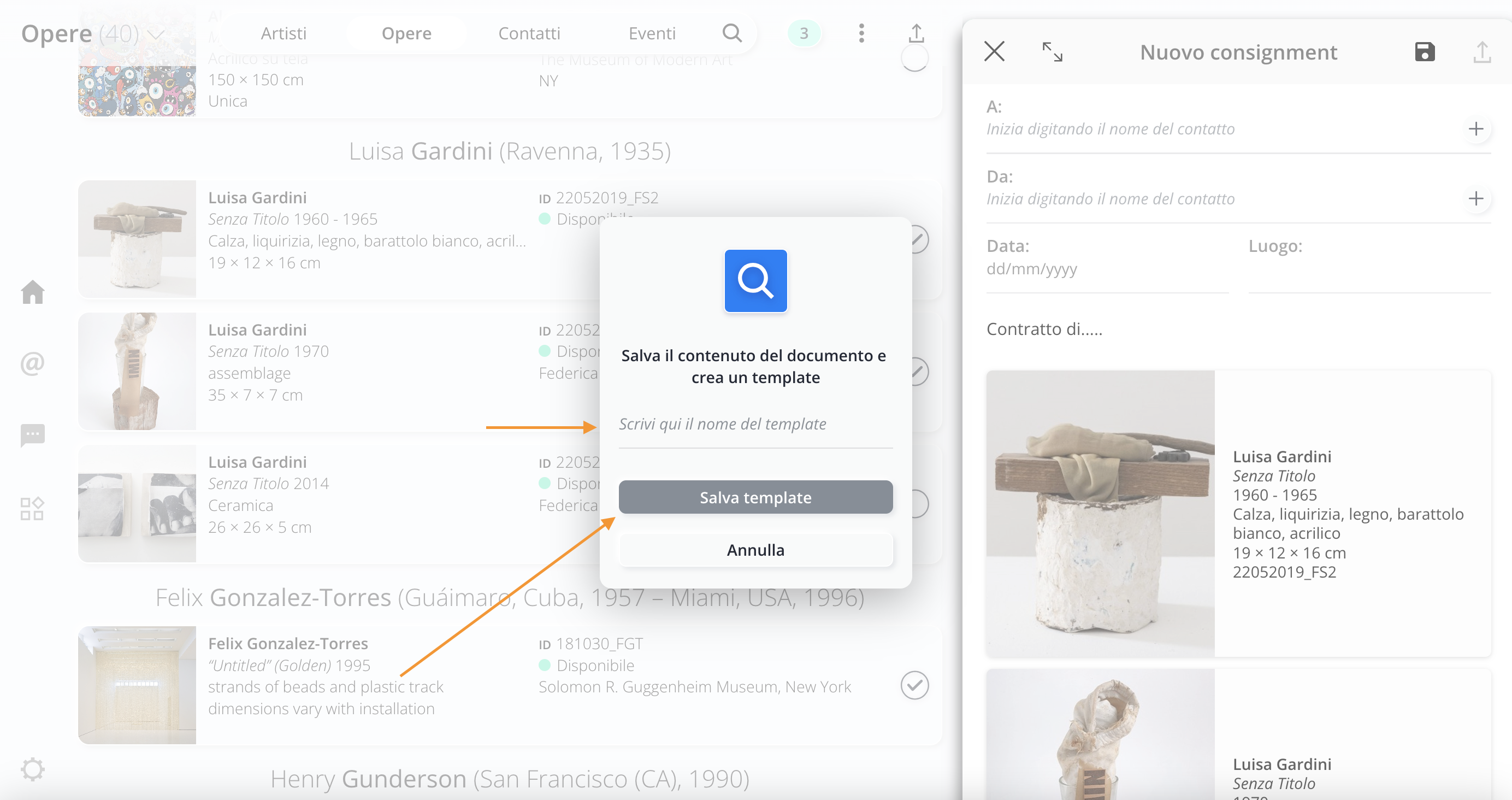Open the chat messages sidebar icon

coord(33,435)
